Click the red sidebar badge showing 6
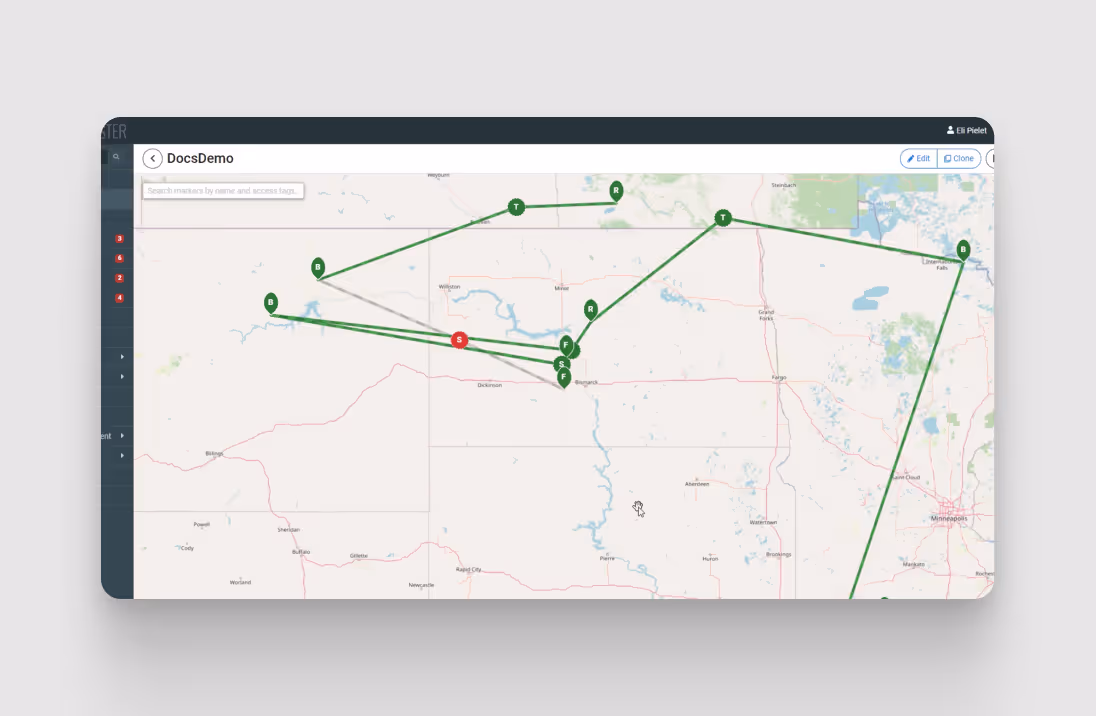Viewport: 1096px width, 716px height. [x=120, y=259]
